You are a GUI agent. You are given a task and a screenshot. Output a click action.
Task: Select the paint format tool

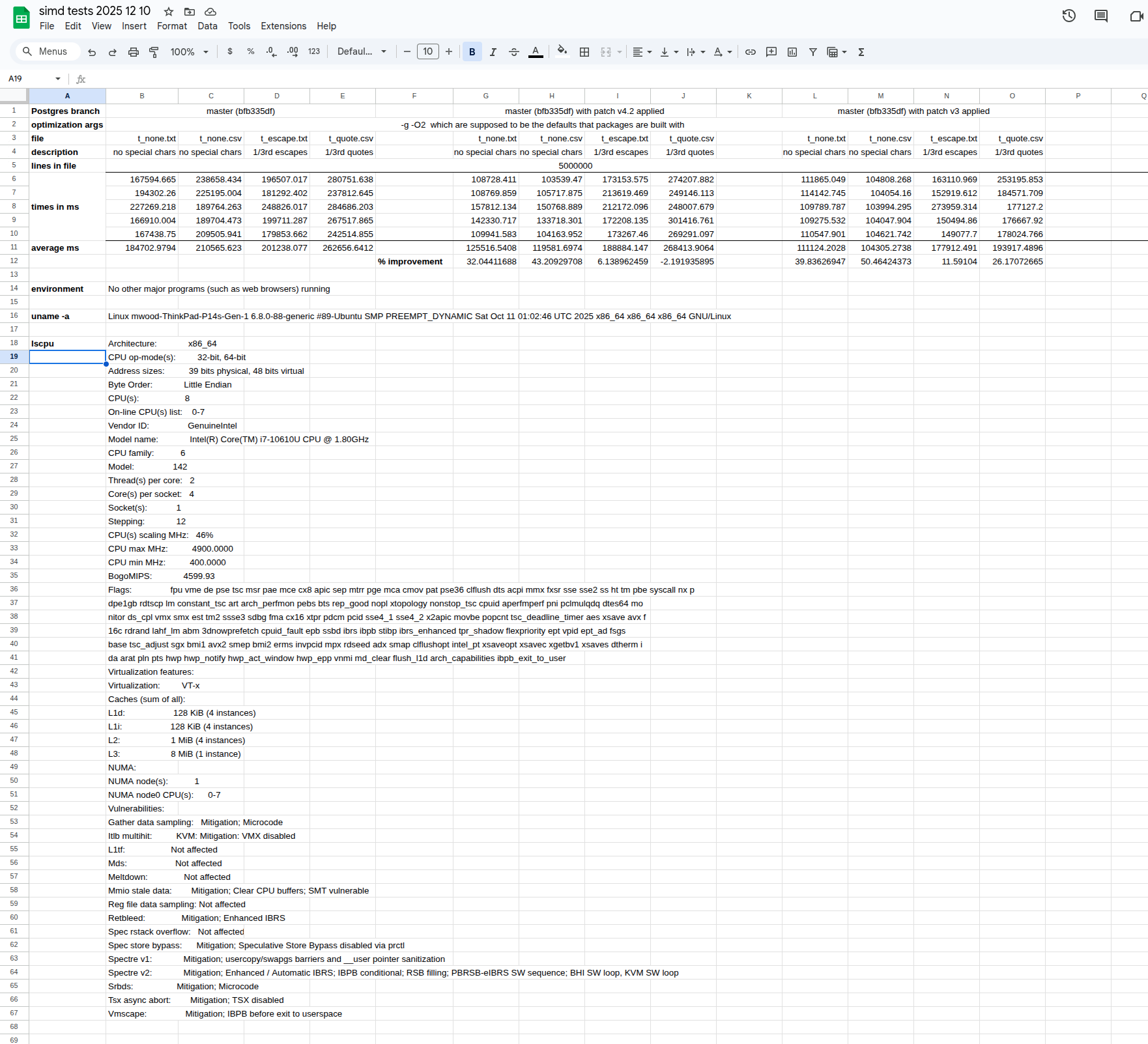click(x=154, y=51)
